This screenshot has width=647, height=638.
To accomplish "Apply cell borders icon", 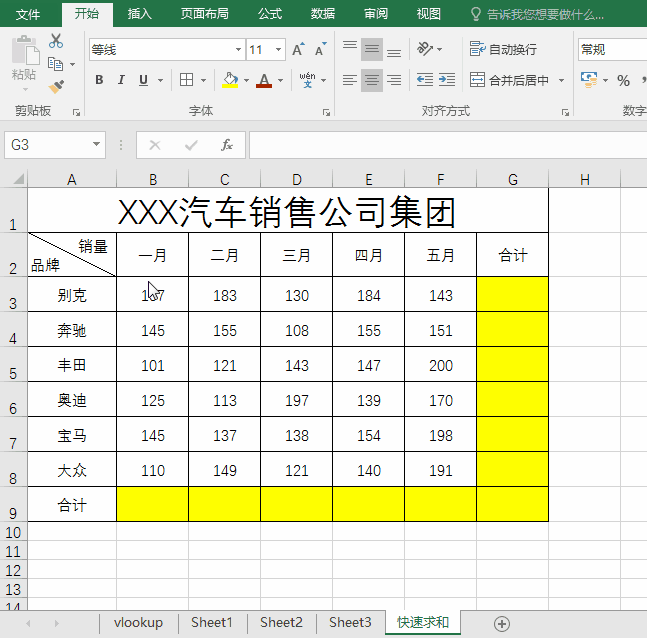I will point(187,80).
